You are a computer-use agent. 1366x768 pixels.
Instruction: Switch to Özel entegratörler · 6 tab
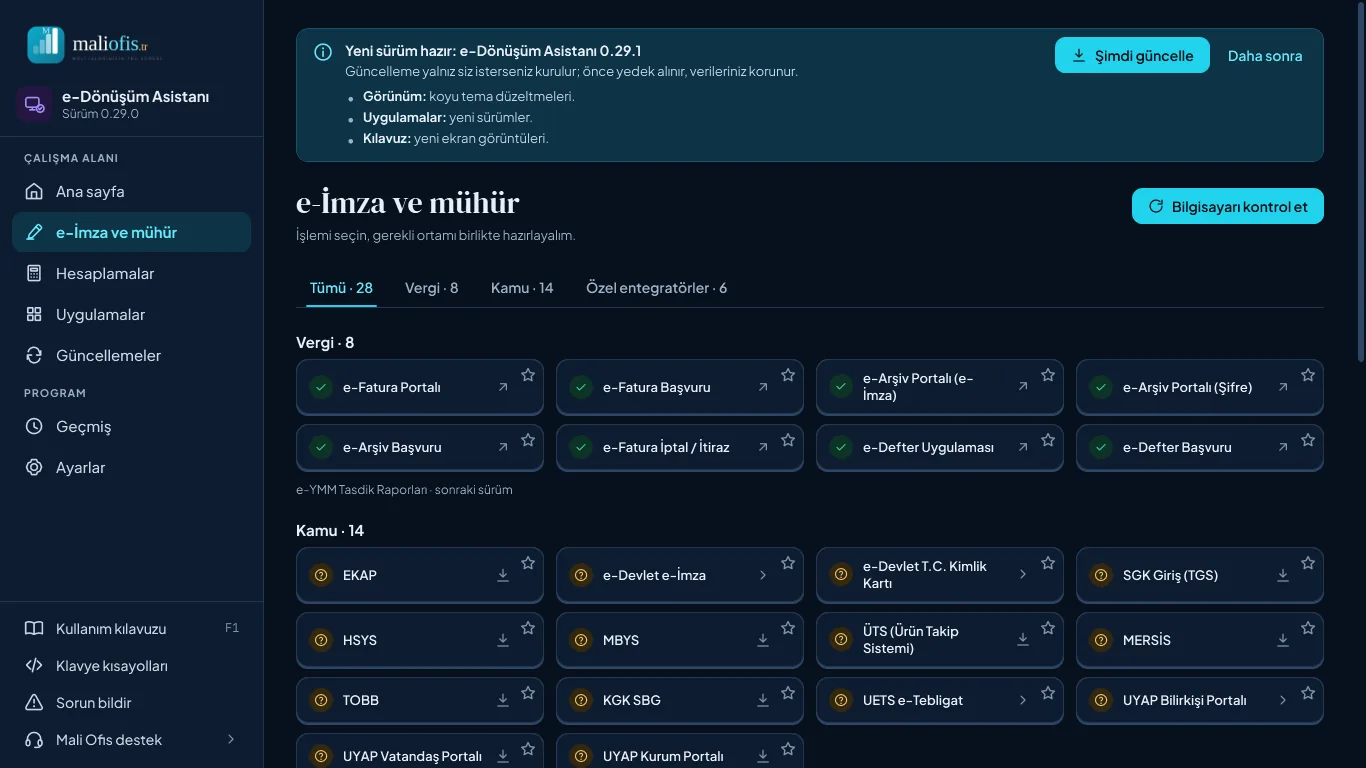(x=656, y=288)
